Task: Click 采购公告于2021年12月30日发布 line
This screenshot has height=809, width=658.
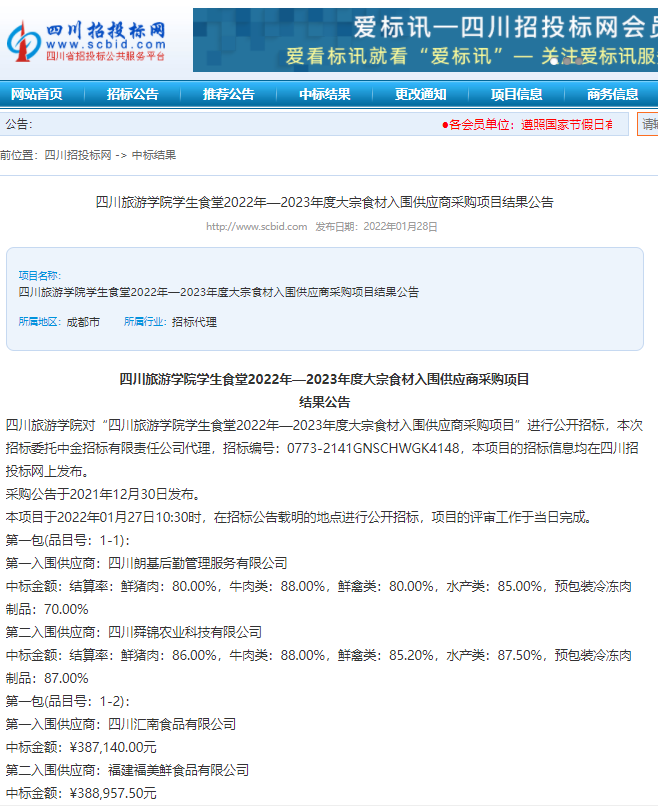Action: point(103,494)
